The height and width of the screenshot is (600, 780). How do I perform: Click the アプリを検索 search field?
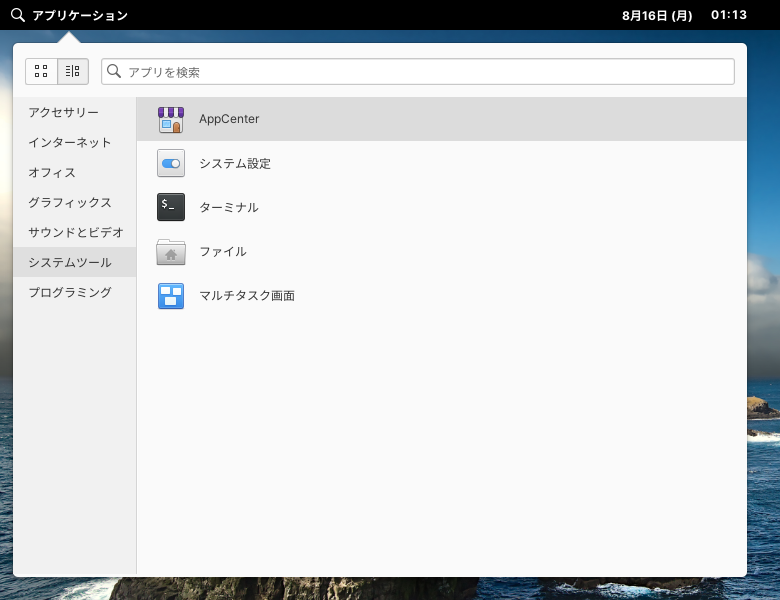[418, 72]
